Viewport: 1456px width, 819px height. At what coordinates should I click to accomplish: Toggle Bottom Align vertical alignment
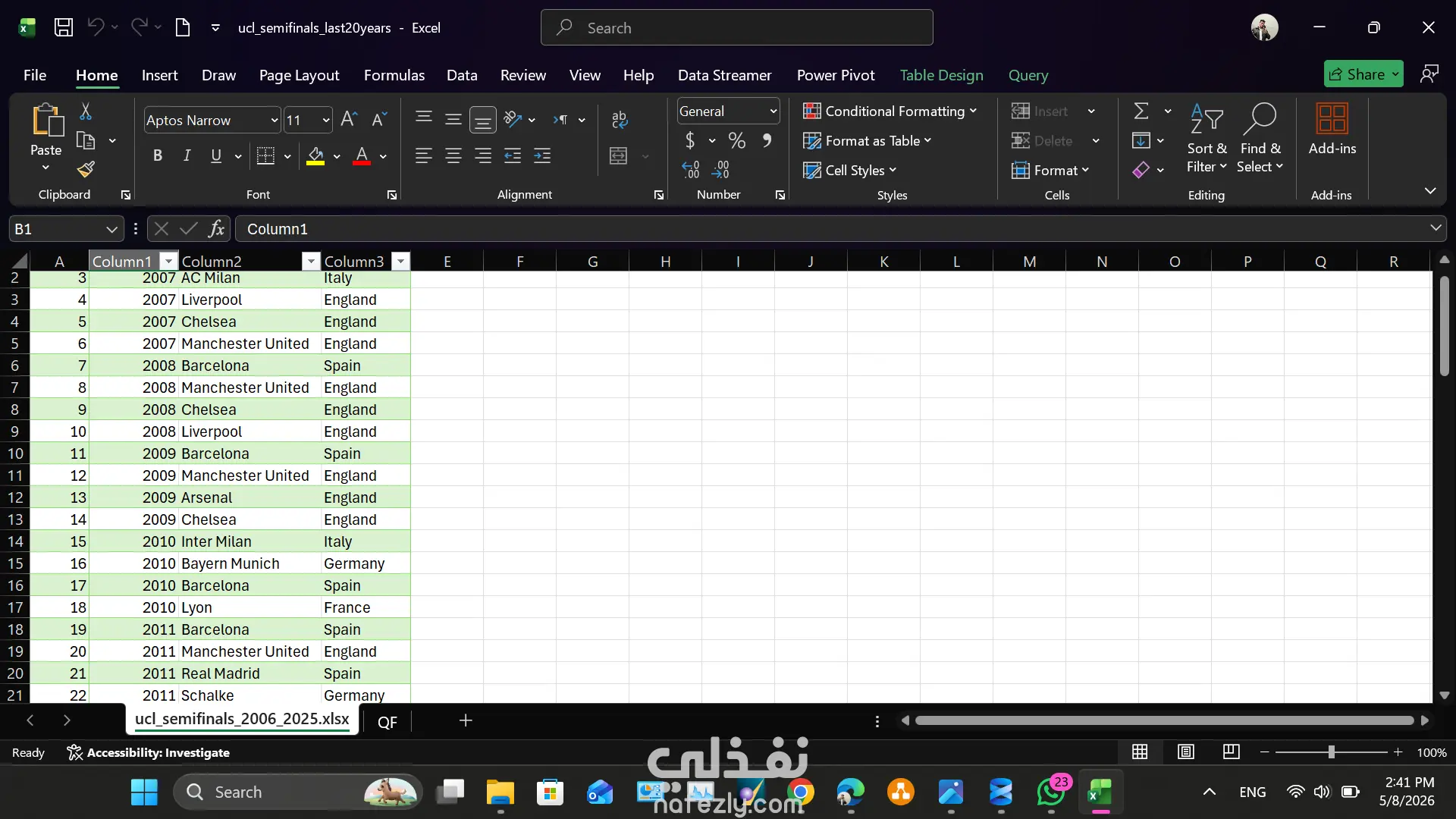[x=483, y=119]
